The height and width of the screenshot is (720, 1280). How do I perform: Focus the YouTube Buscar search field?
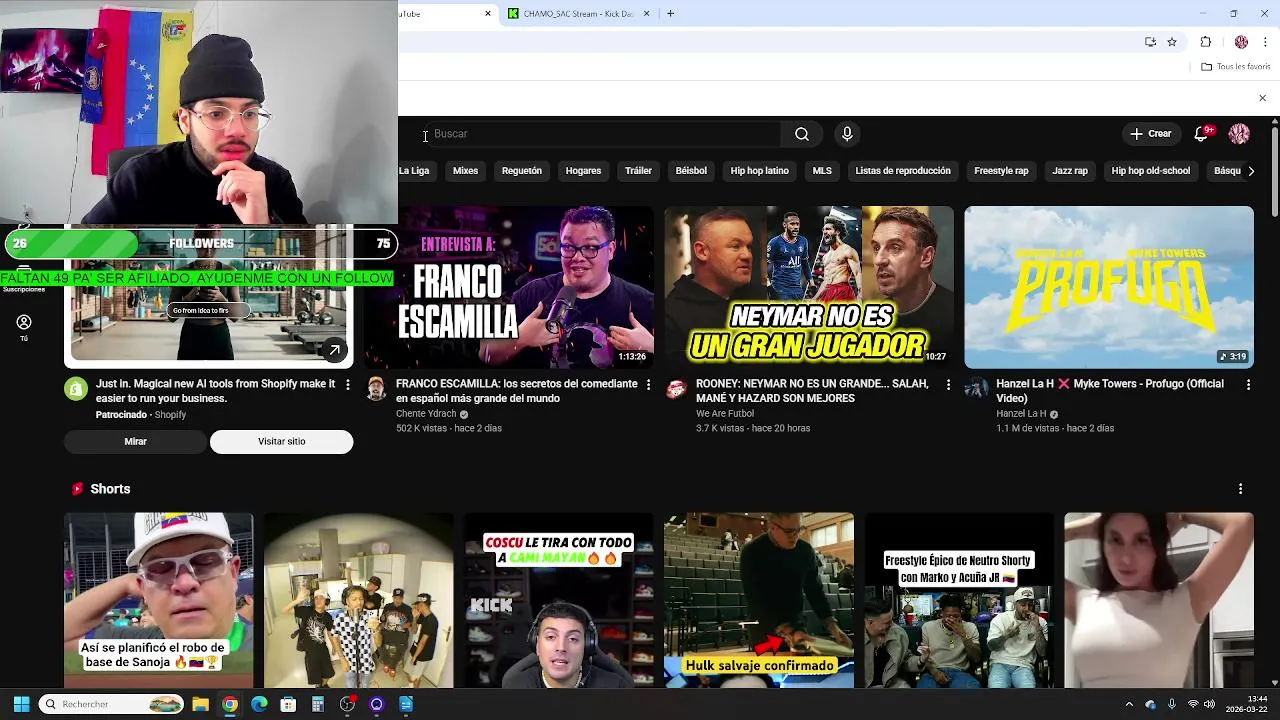click(x=603, y=134)
